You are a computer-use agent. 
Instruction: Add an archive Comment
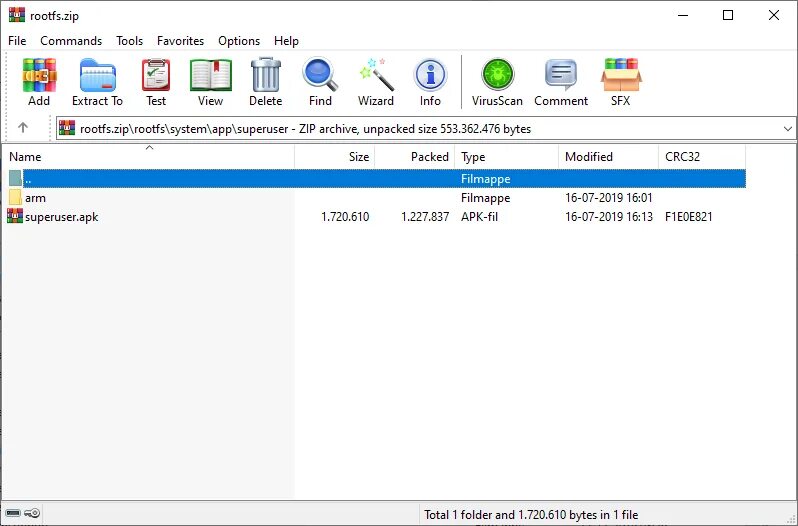click(x=561, y=75)
